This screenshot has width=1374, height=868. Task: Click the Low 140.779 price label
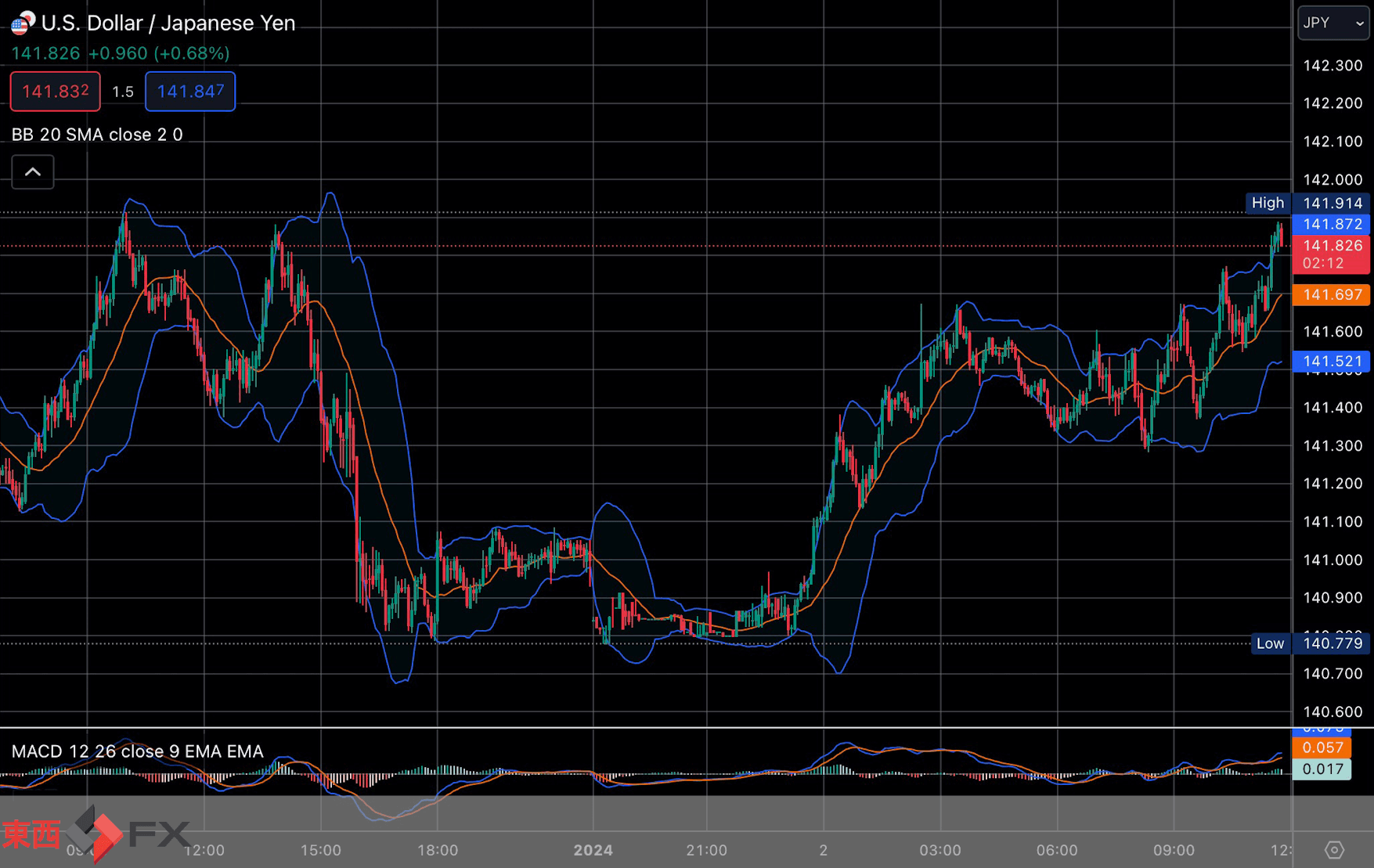pos(1311,643)
